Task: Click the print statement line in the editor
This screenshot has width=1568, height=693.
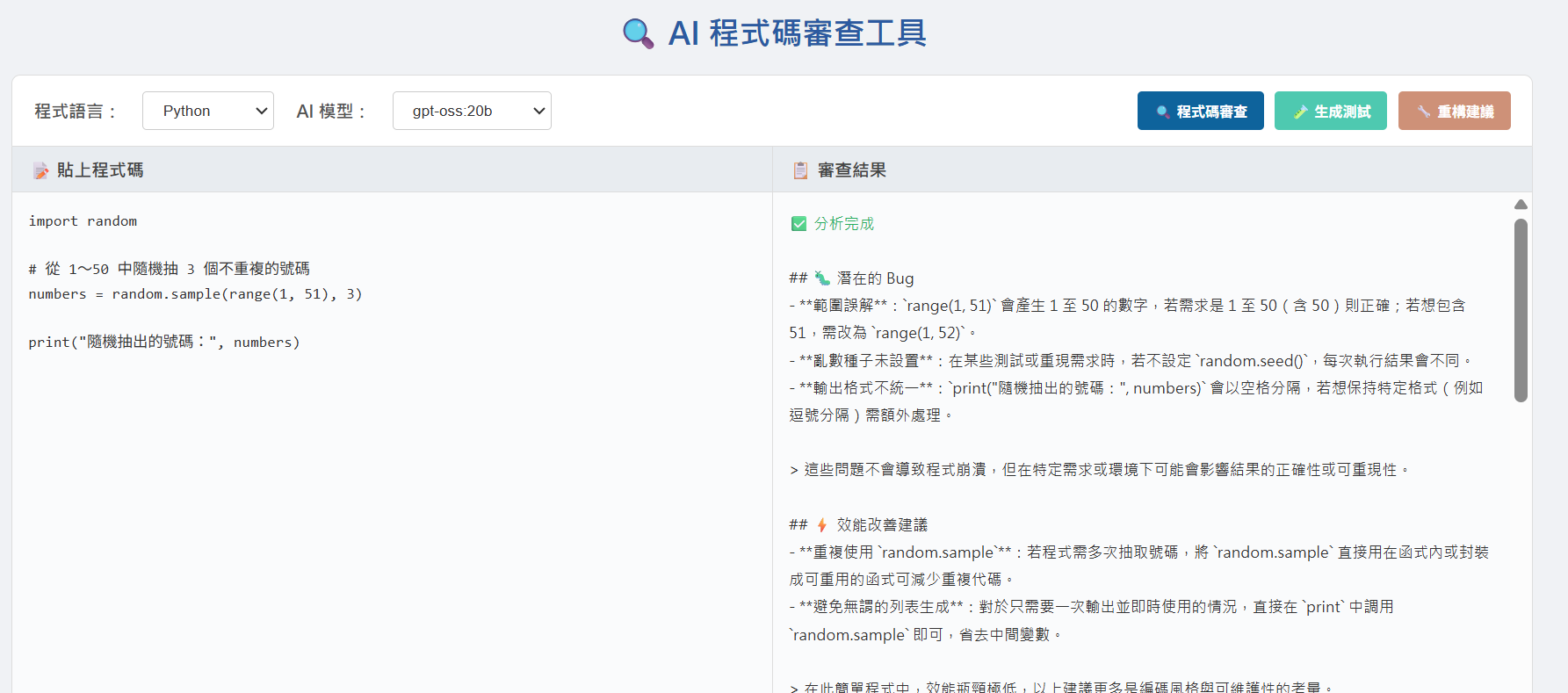Action: (164, 343)
